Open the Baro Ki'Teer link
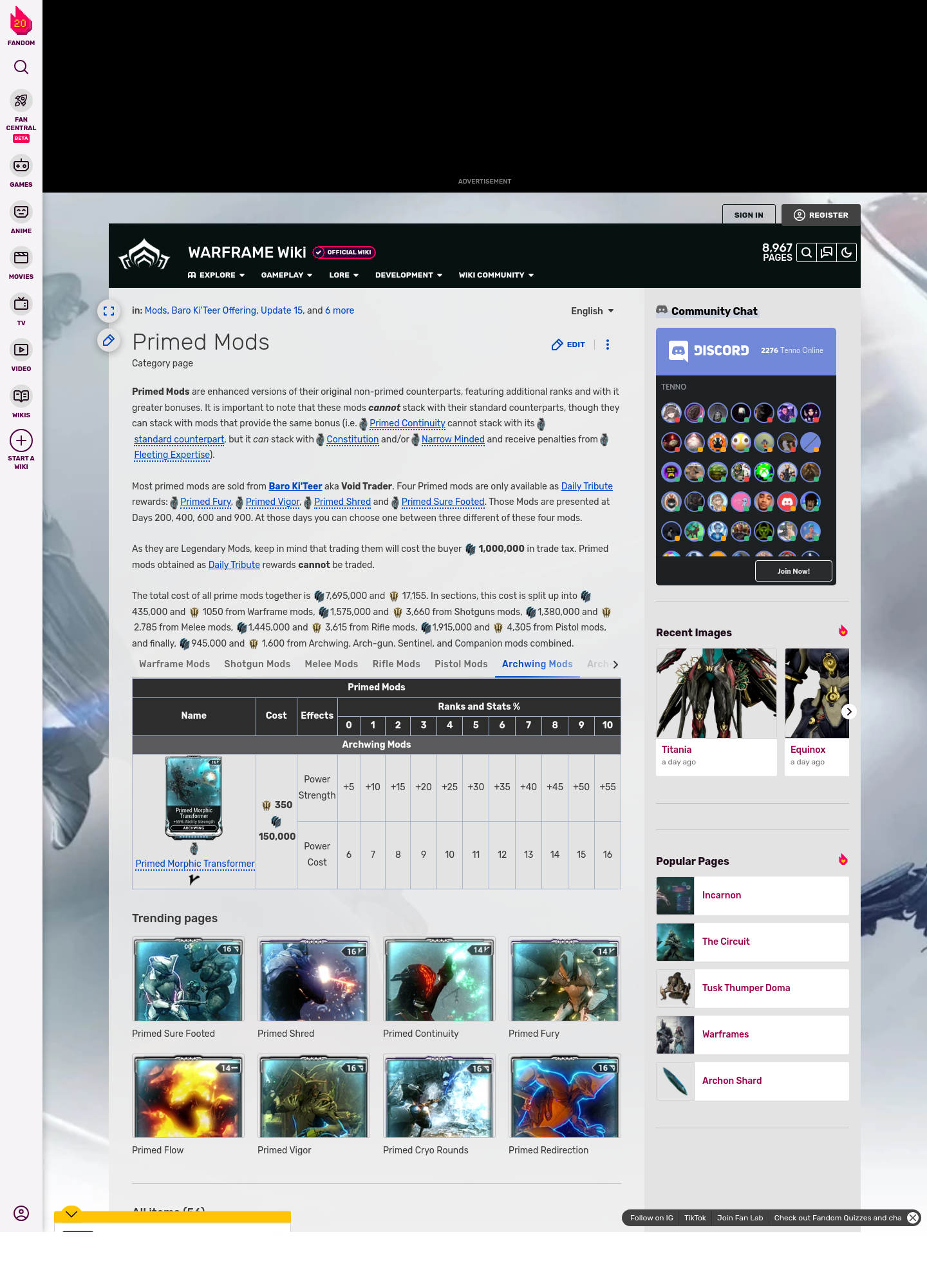 tap(295, 486)
